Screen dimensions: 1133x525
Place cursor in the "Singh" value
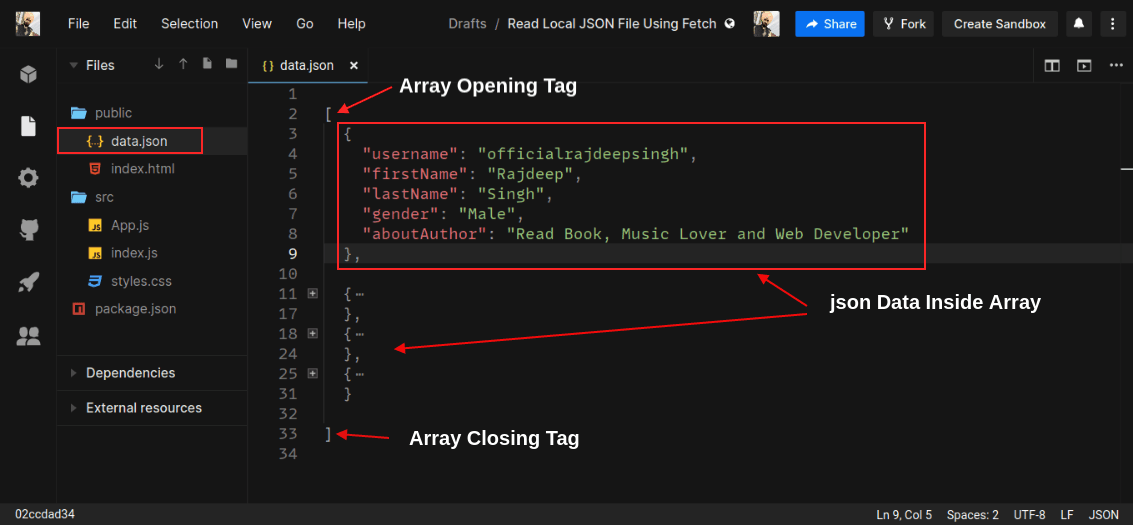pyautogui.click(x=512, y=194)
